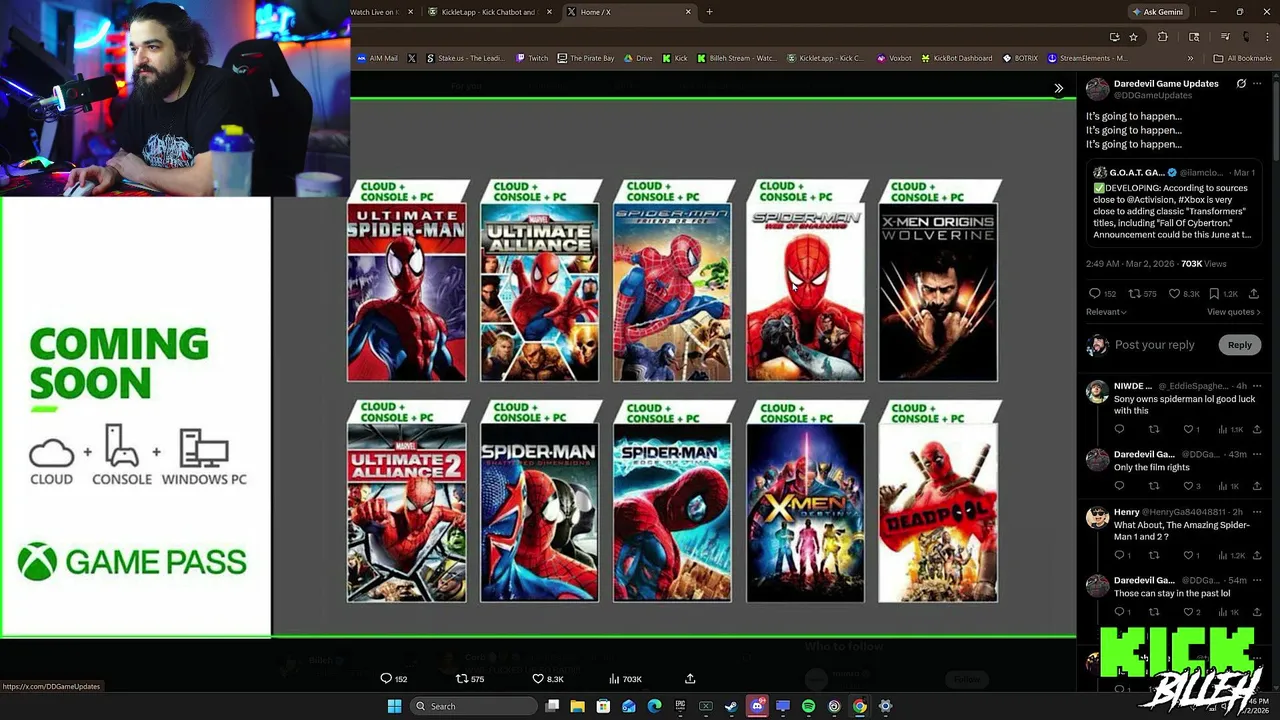
Task: Open Microsoft Store from the taskbar
Action: (x=603, y=706)
